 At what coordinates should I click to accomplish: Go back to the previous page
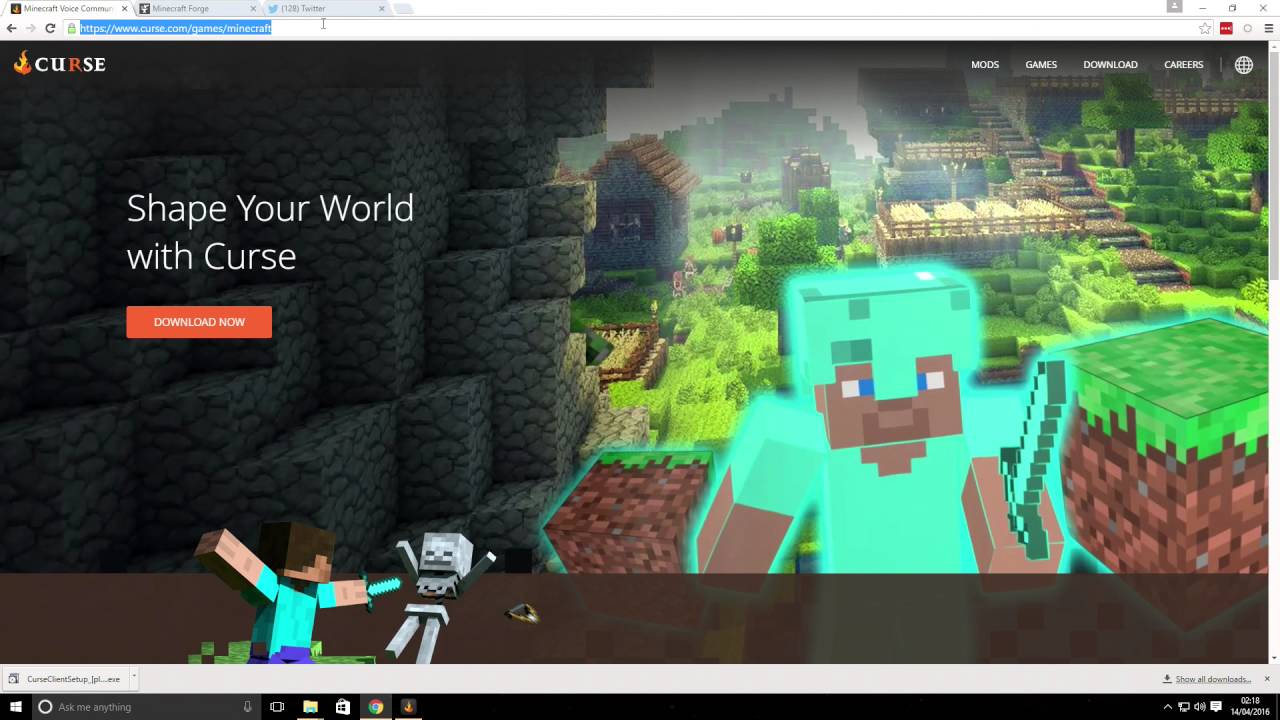pos(11,28)
